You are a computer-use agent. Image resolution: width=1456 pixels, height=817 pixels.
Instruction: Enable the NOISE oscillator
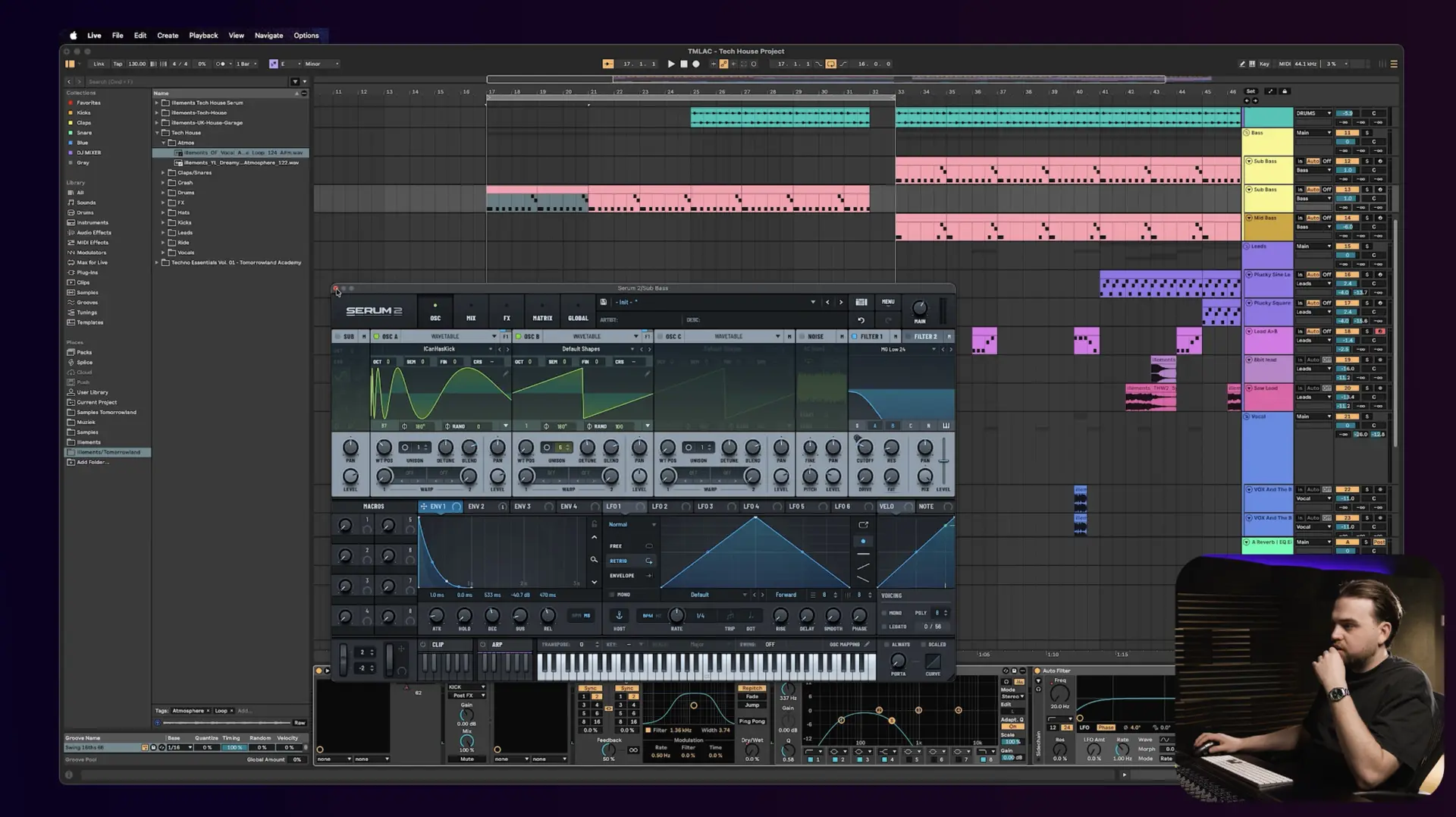[x=802, y=337]
